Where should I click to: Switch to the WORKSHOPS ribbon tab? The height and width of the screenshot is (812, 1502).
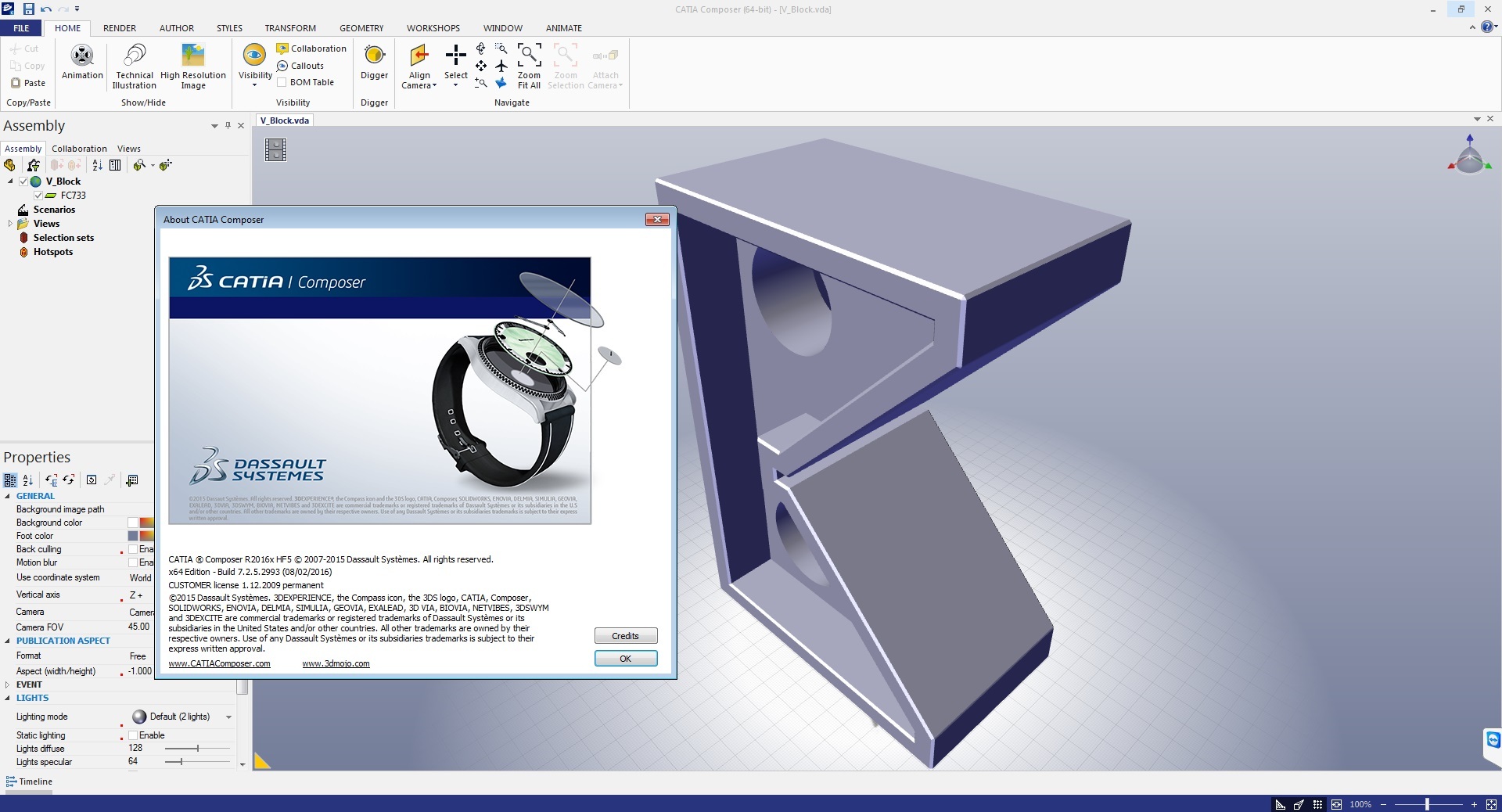pyautogui.click(x=433, y=28)
